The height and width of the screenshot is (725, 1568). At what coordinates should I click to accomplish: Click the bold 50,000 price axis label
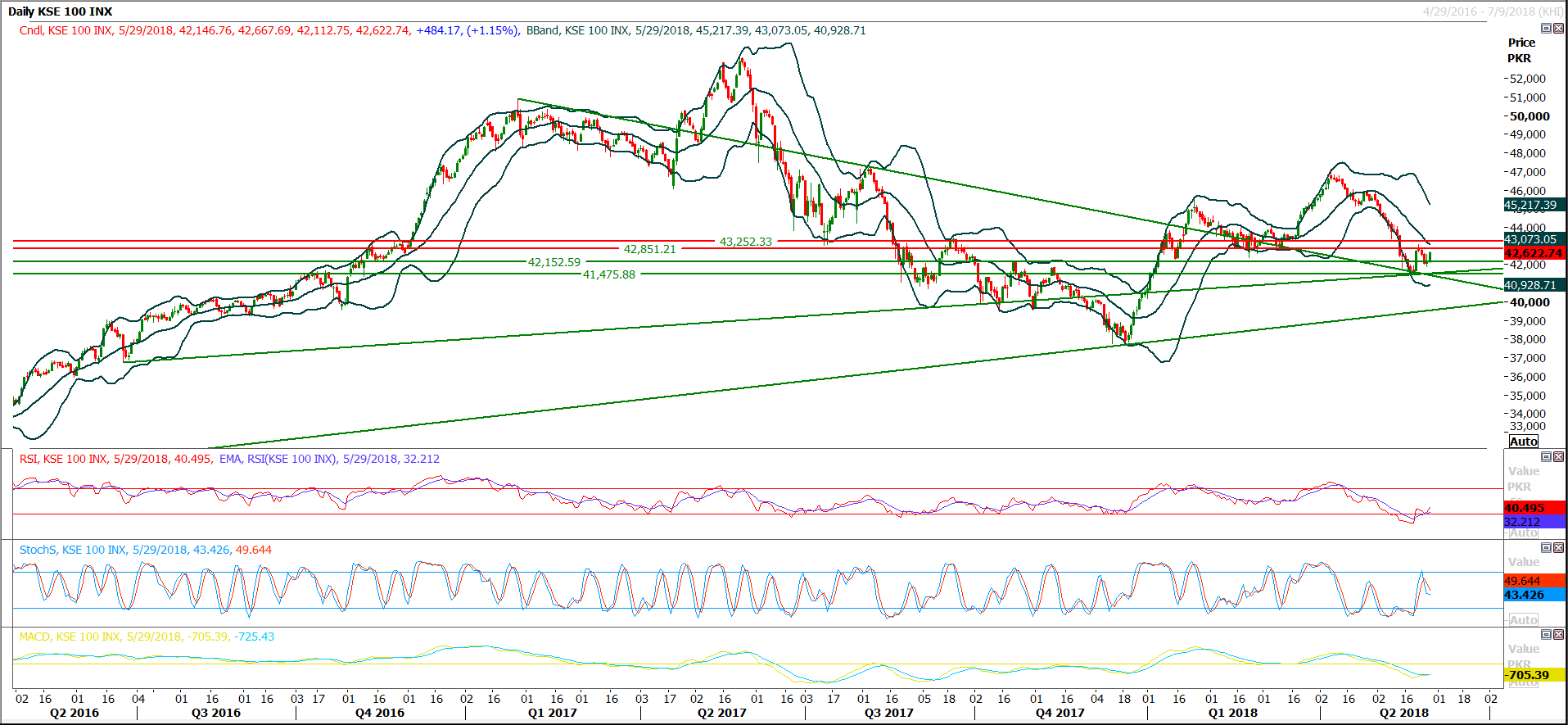[1530, 116]
